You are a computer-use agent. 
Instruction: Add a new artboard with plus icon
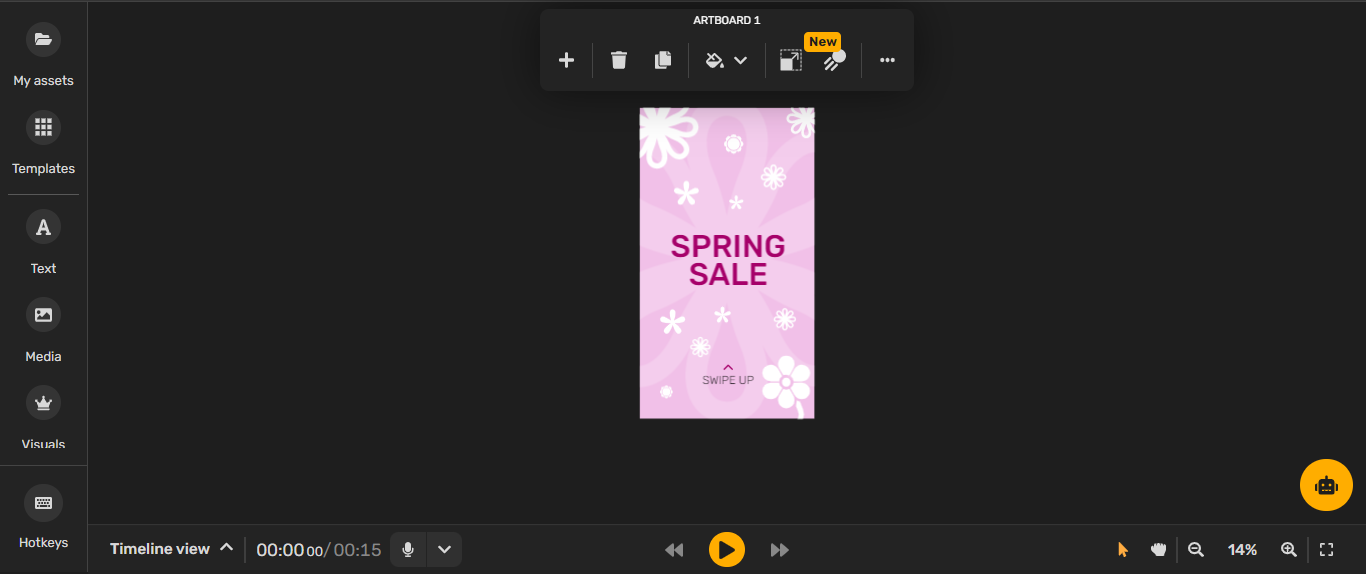pos(566,60)
